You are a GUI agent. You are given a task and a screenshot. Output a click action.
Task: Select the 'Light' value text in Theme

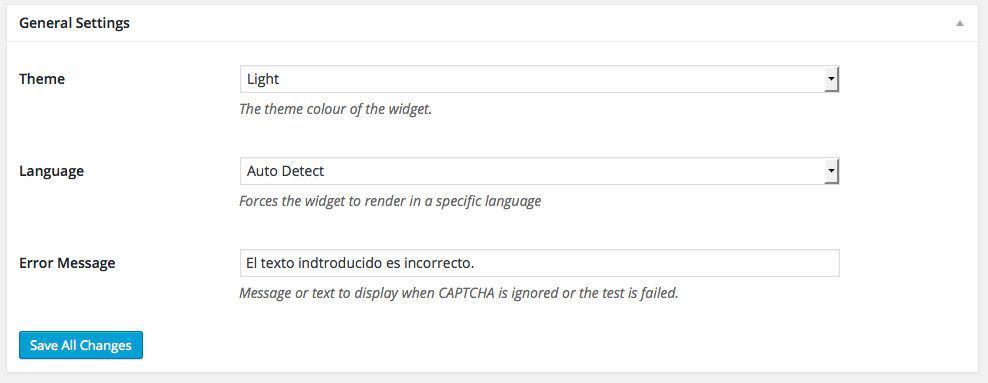[263, 79]
